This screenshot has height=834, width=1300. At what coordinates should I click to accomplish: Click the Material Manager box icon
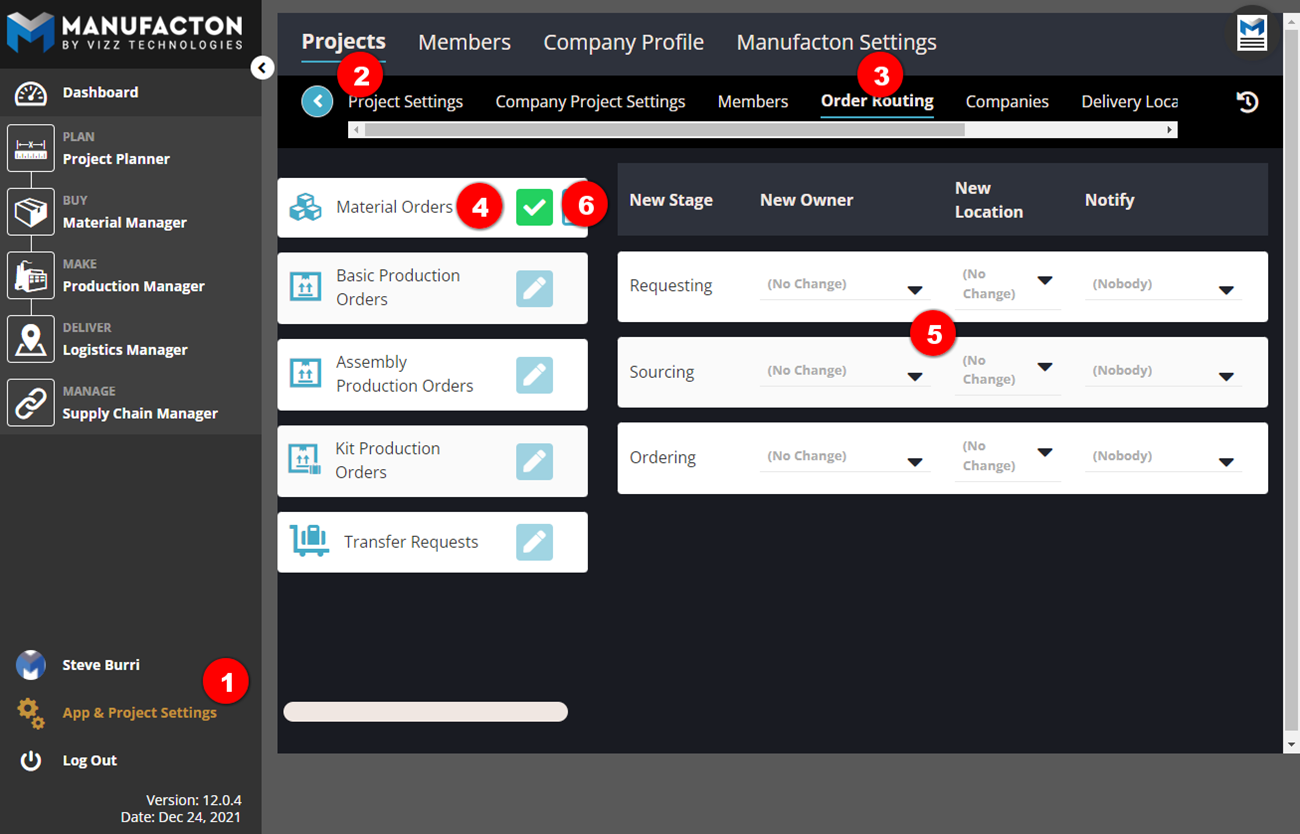[31, 212]
